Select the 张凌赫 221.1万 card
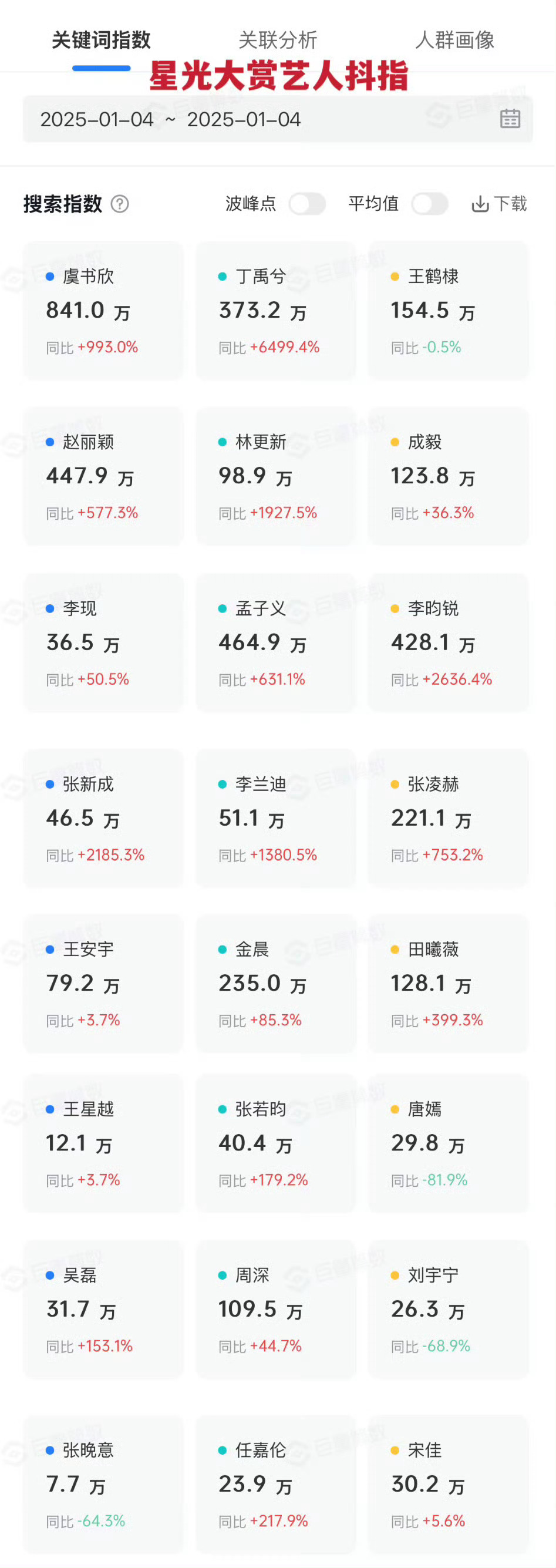Viewport: 556px width, 1568px height. click(449, 818)
